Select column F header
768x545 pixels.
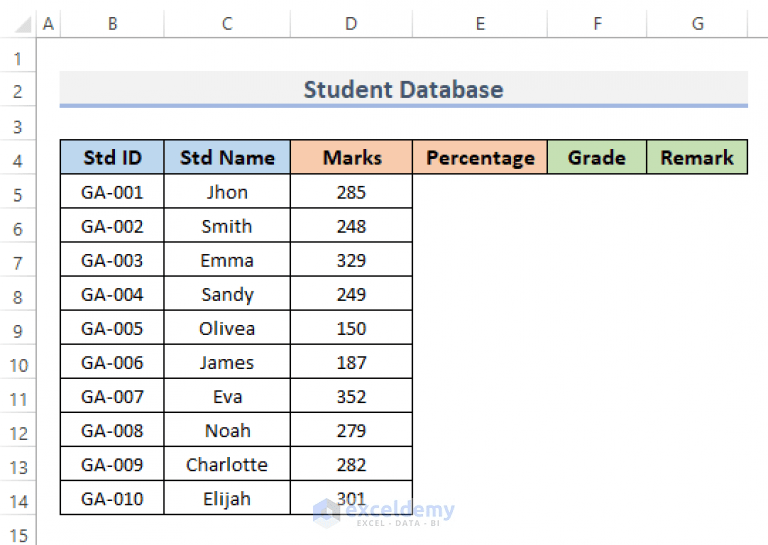pos(597,24)
